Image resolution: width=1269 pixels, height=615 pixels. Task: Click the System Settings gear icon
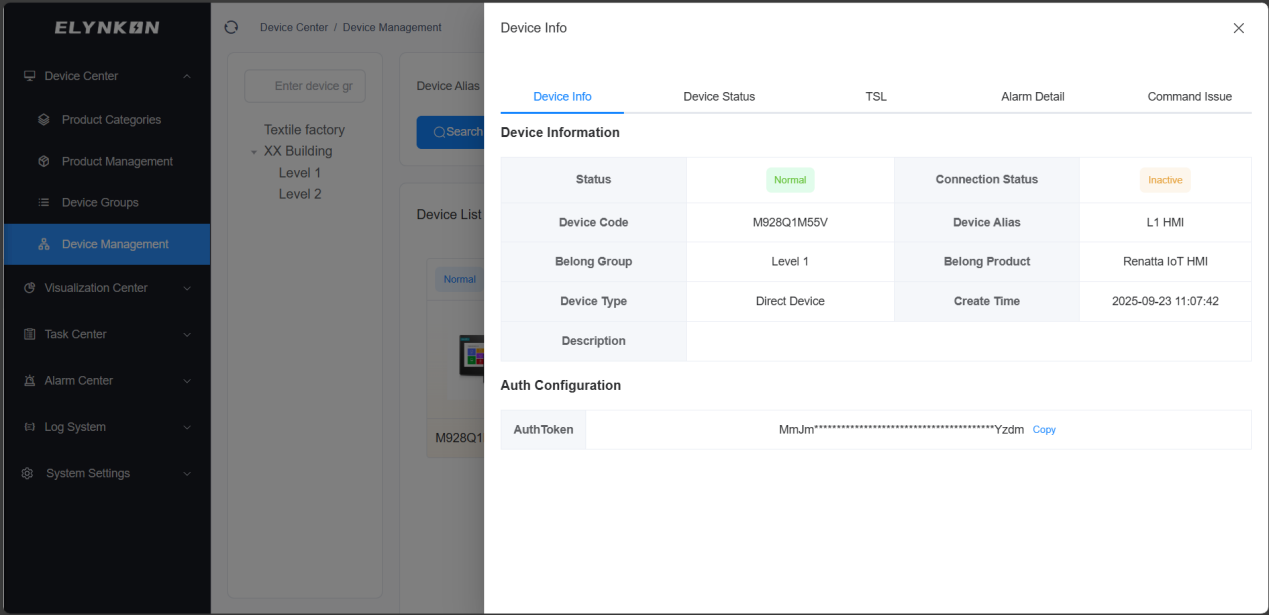[28, 474]
